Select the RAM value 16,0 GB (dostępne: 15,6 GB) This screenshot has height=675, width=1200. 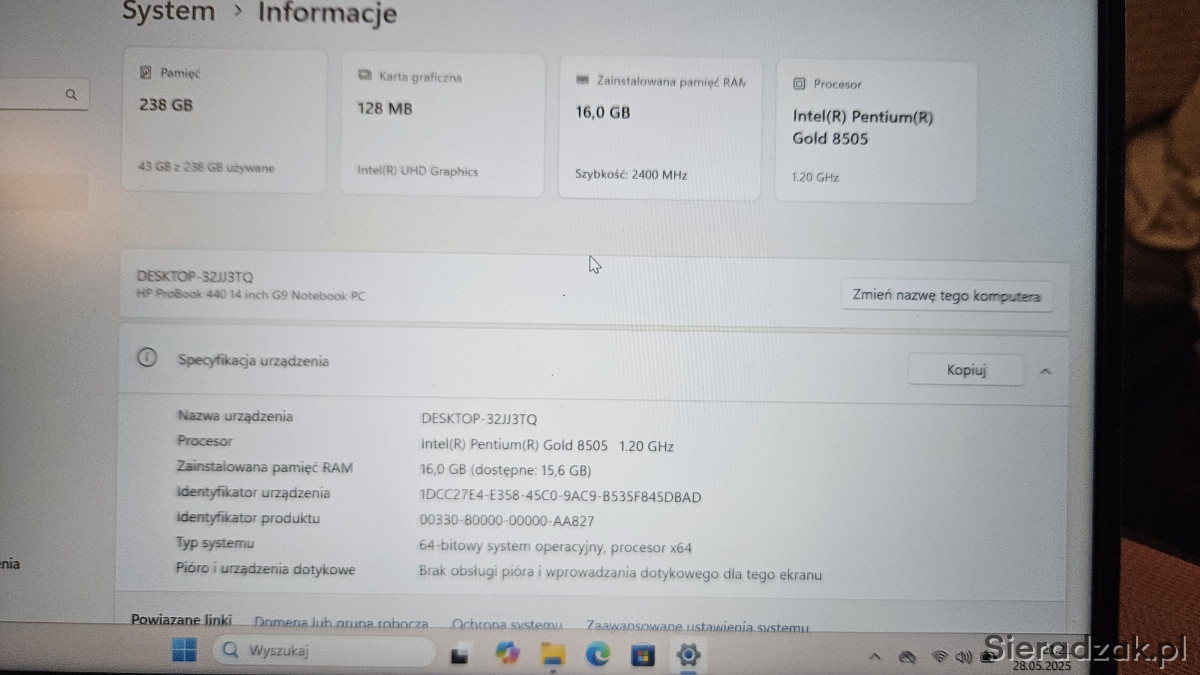505,470
